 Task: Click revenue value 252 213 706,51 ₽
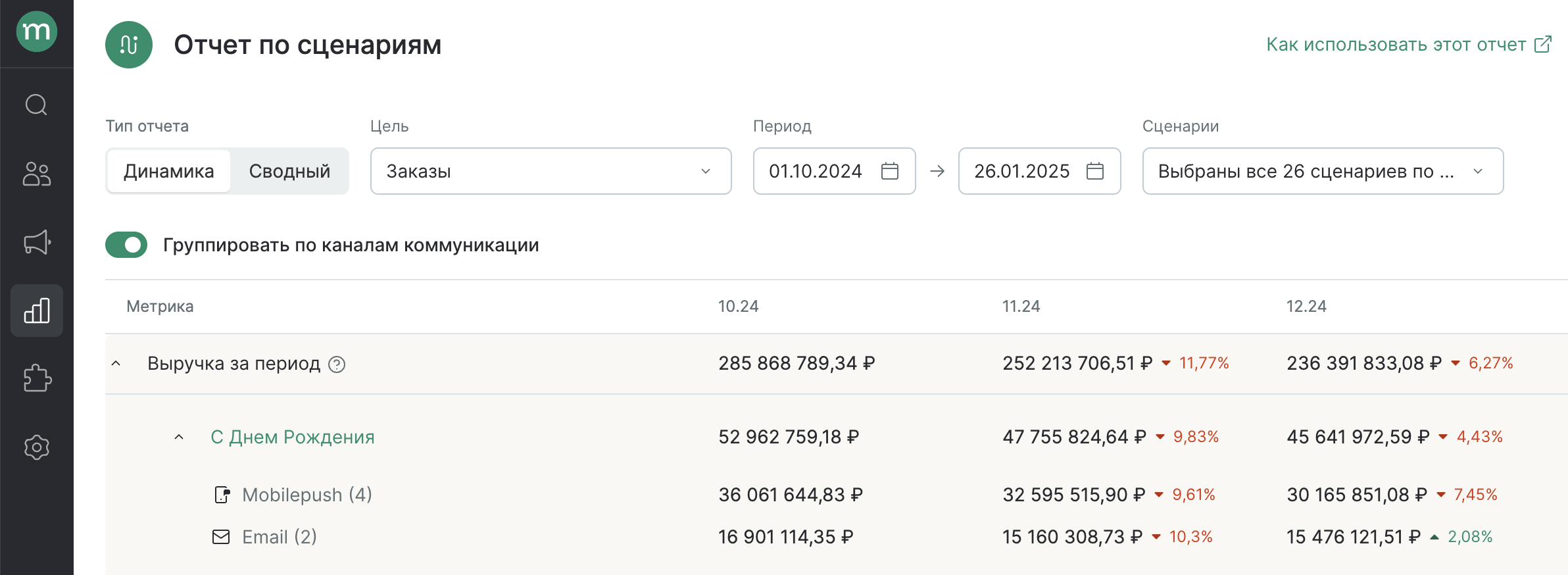coord(1077,363)
